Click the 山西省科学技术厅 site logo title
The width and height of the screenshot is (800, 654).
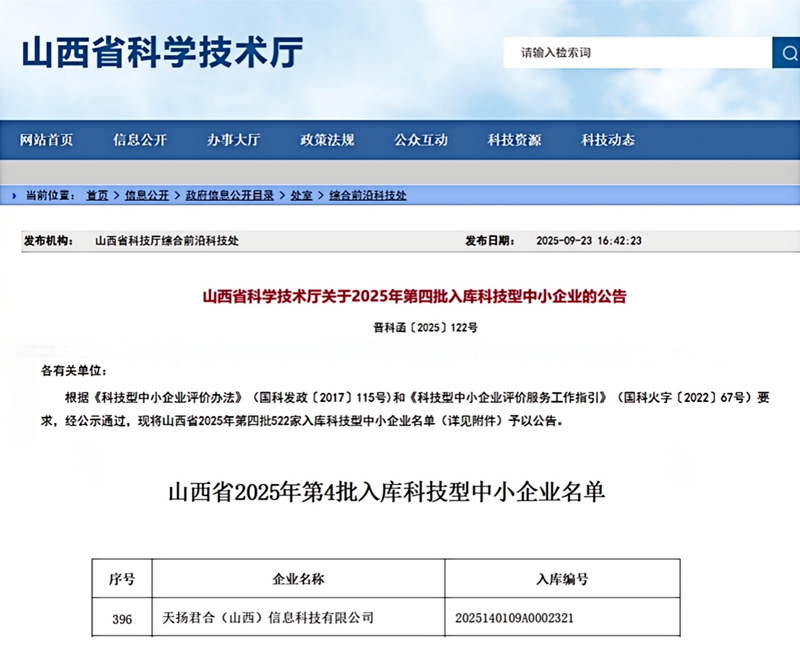coord(162,52)
